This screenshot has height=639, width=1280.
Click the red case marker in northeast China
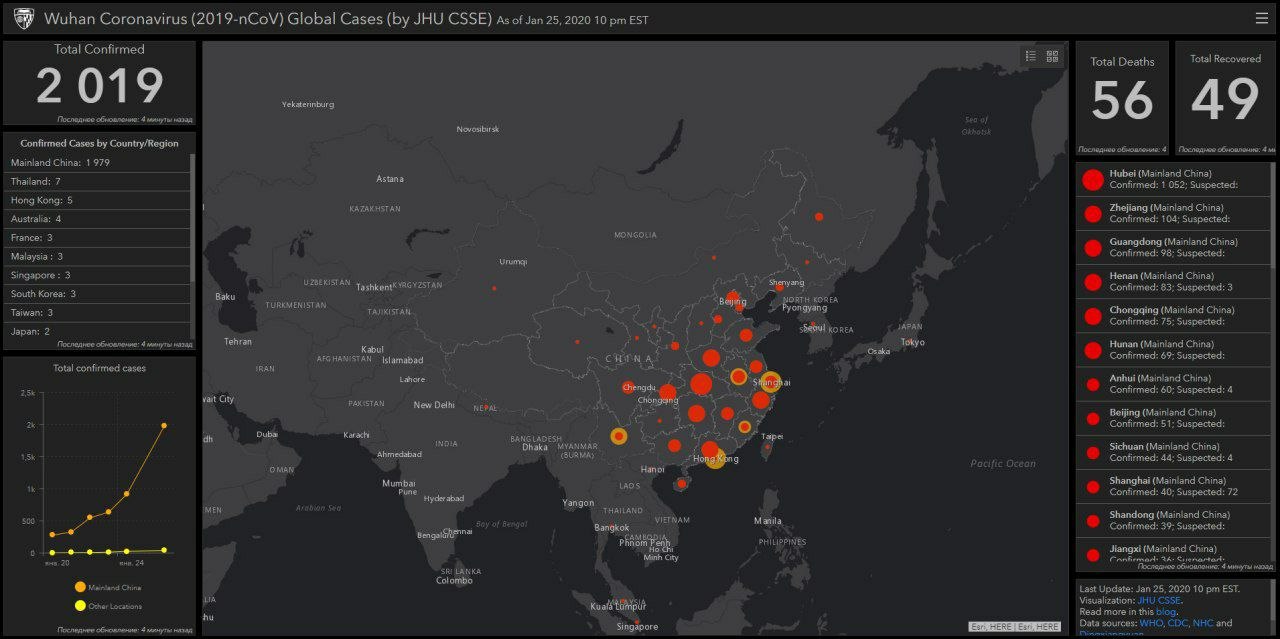[x=818, y=216]
